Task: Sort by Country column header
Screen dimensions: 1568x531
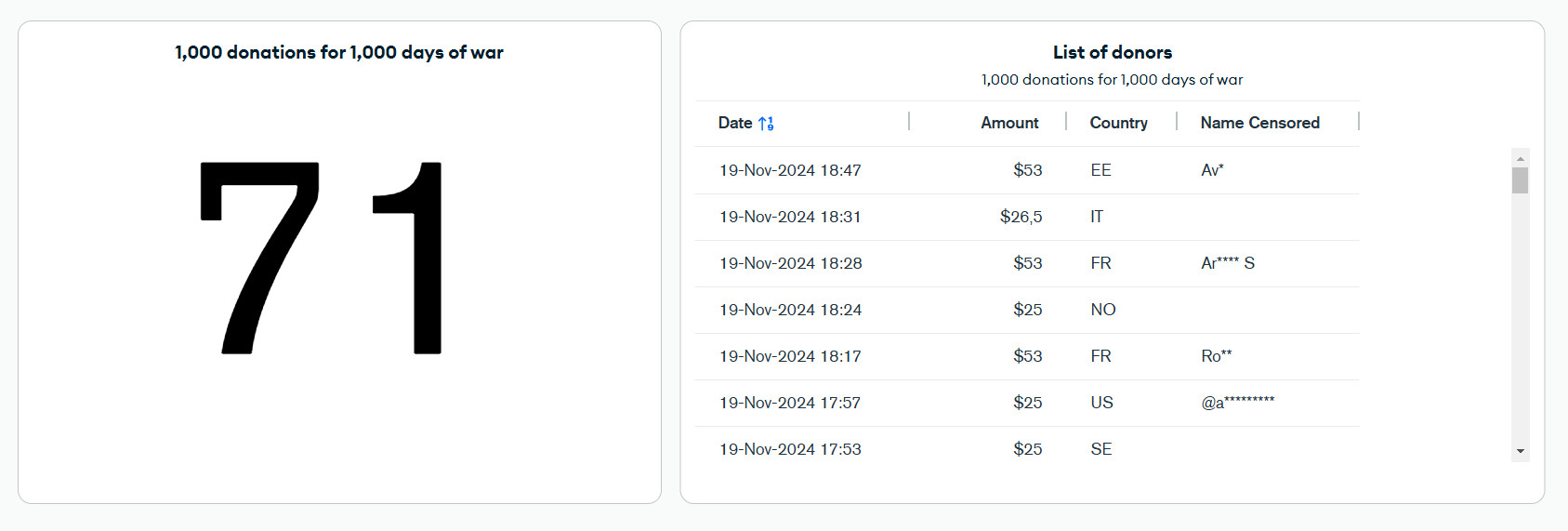Action: [x=1118, y=123]
